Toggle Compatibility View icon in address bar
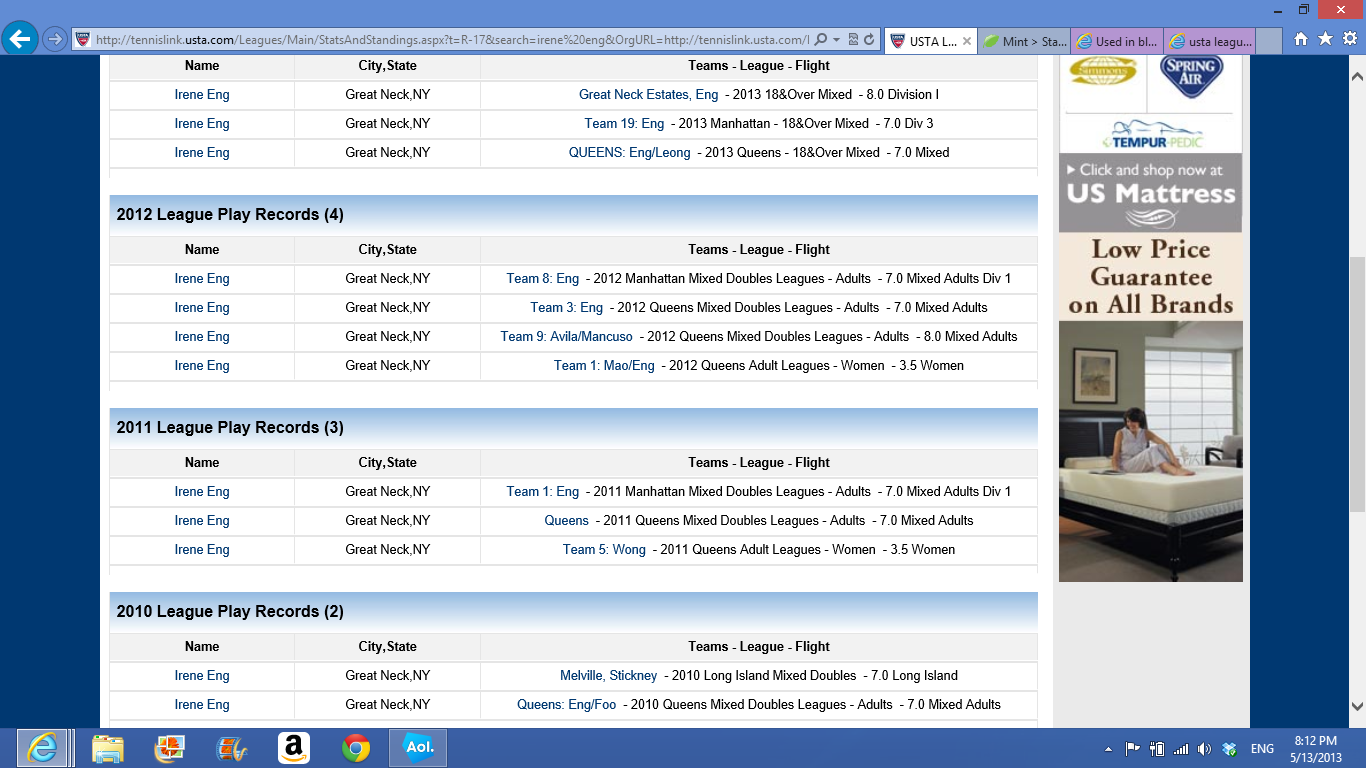1366x768 pixels. pos(852,40)
